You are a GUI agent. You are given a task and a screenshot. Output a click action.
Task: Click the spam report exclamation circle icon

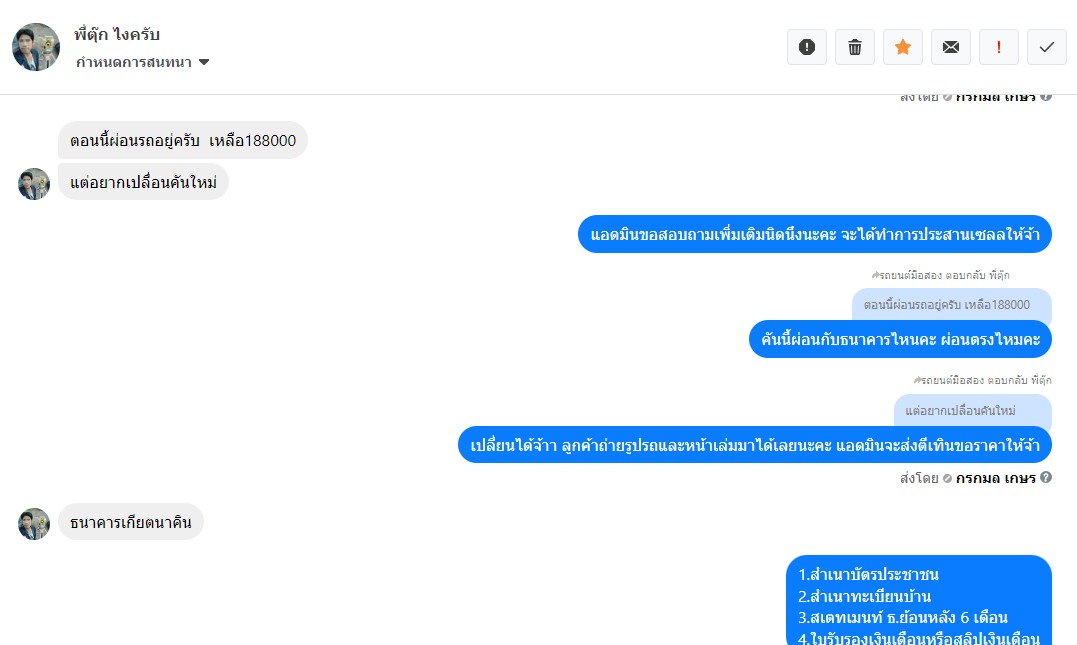tap(806, 47)
